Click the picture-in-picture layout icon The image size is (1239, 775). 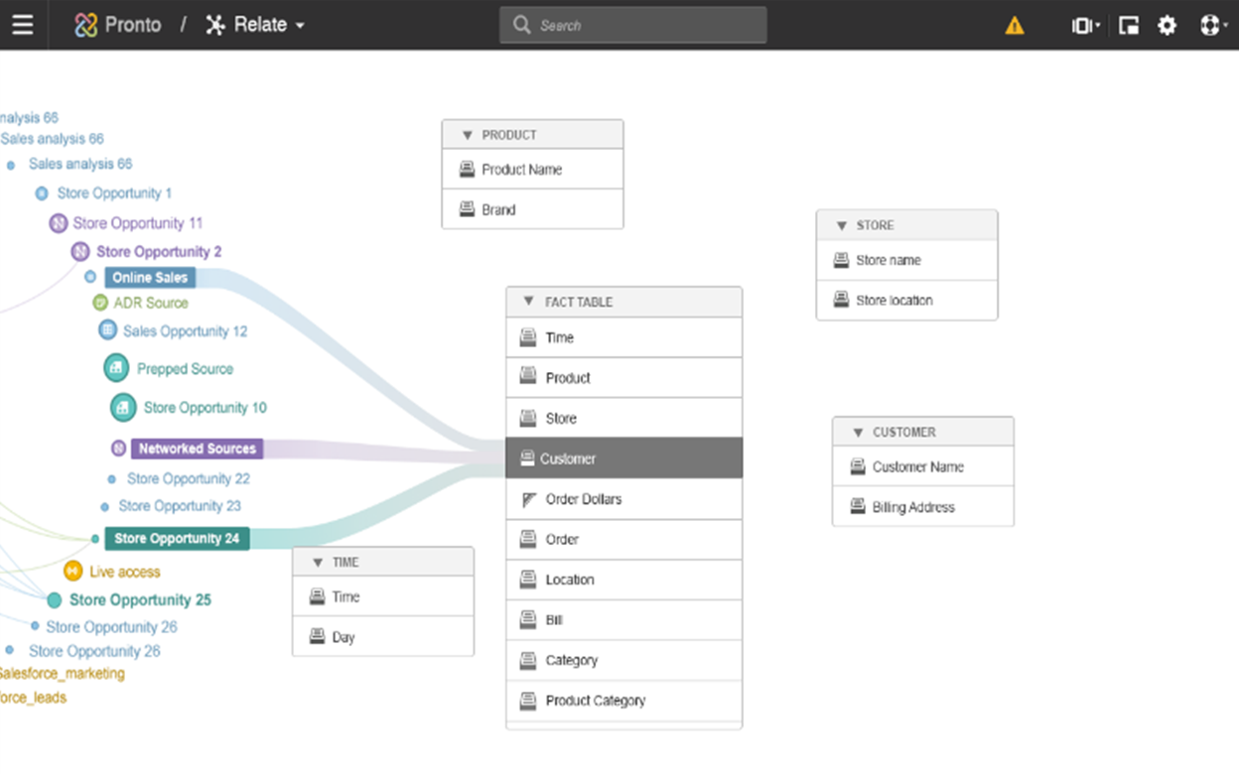click(x=1128, y=26)
